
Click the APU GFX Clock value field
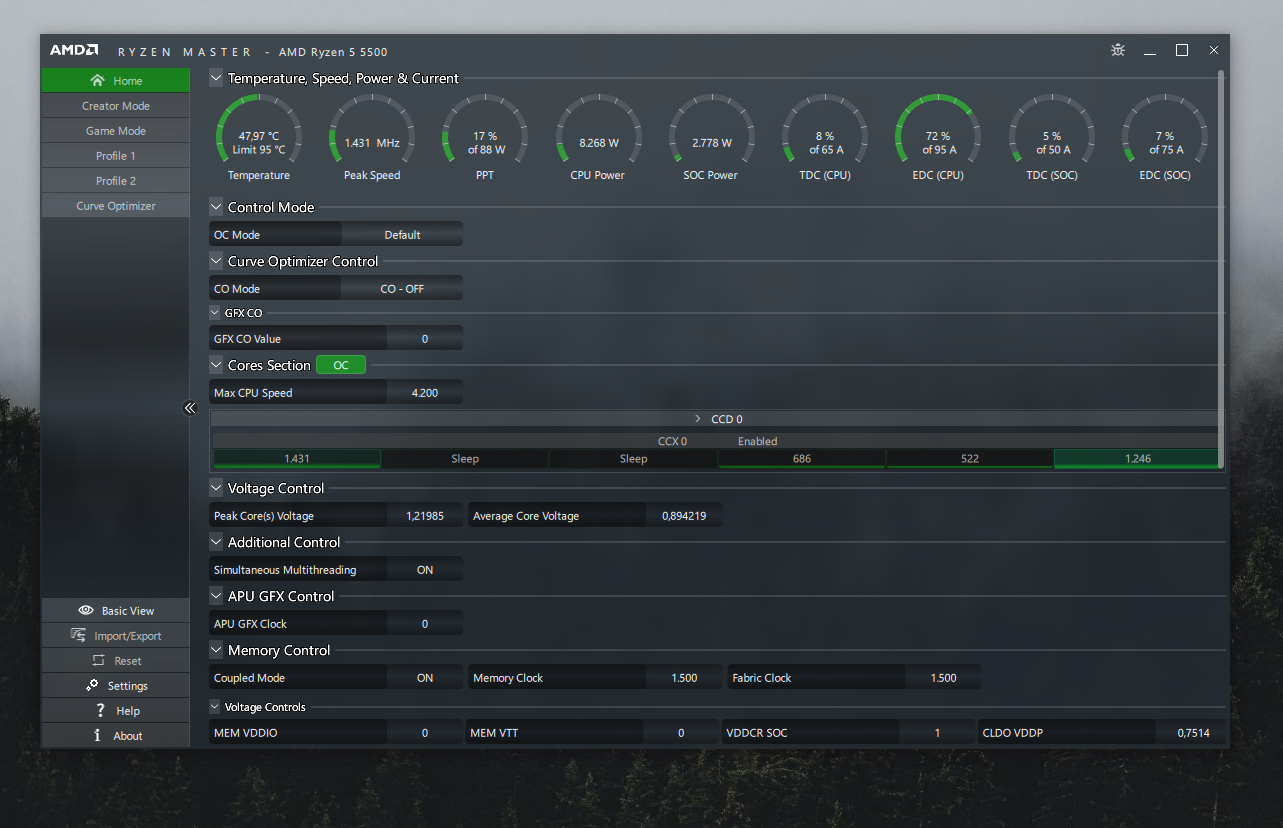click(425, 623)
